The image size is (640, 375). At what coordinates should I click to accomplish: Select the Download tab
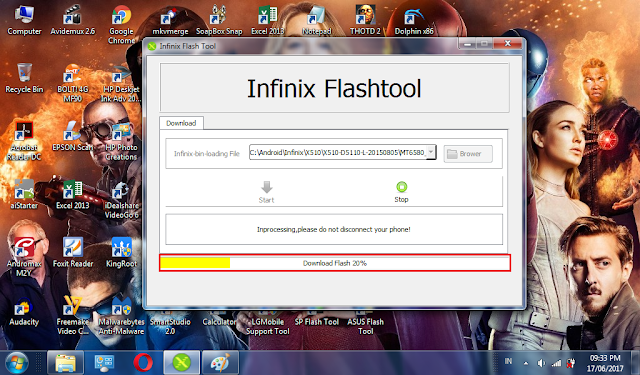click(x=181, y=123)
